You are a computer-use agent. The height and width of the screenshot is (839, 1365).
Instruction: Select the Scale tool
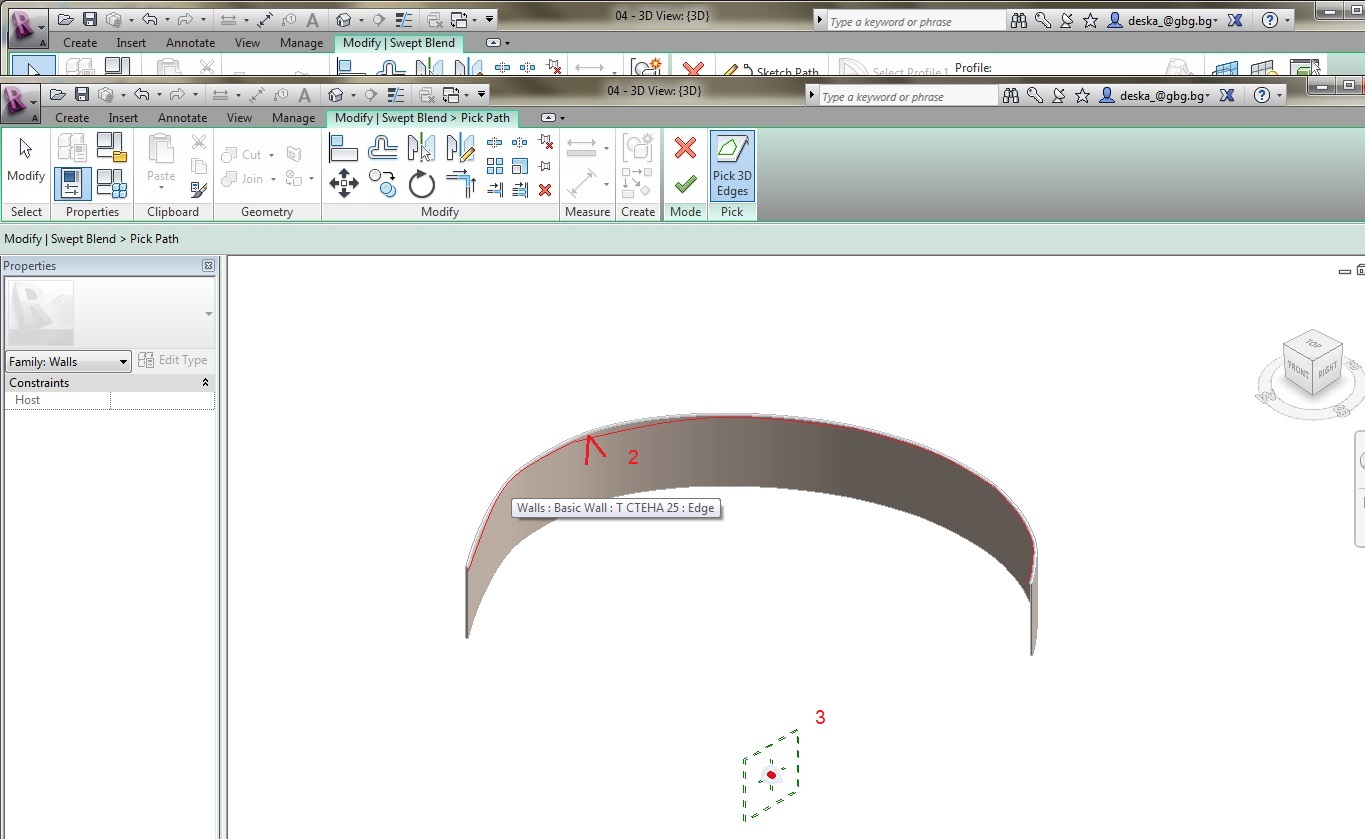click(520, 166)
